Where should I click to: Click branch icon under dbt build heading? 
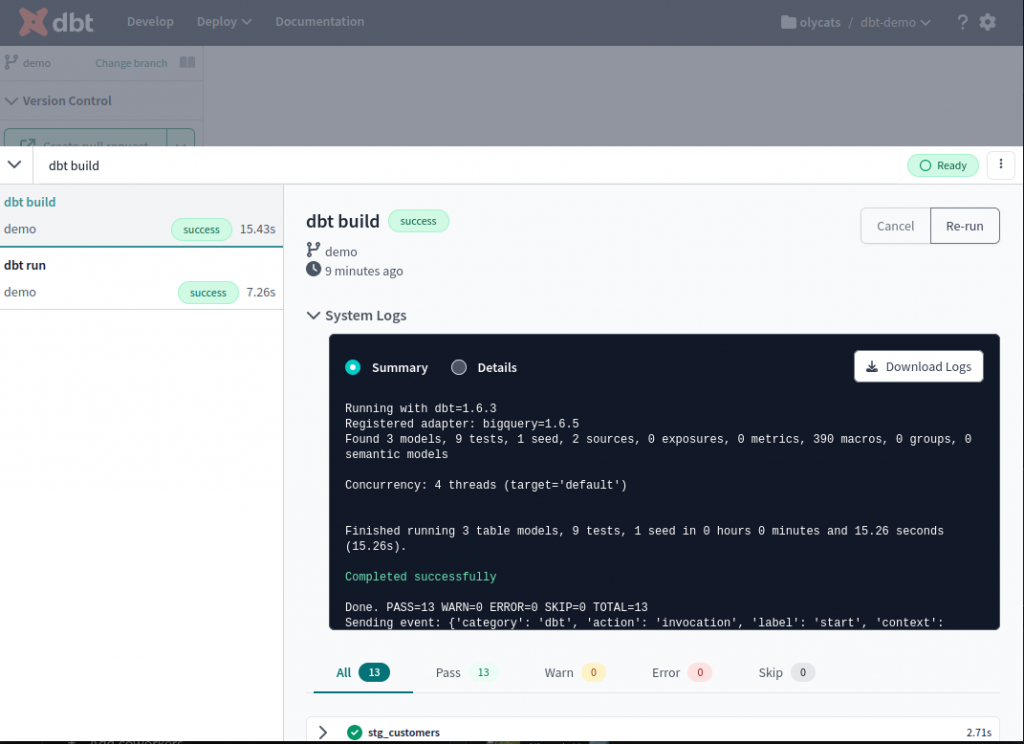click(x=313, y=250)
